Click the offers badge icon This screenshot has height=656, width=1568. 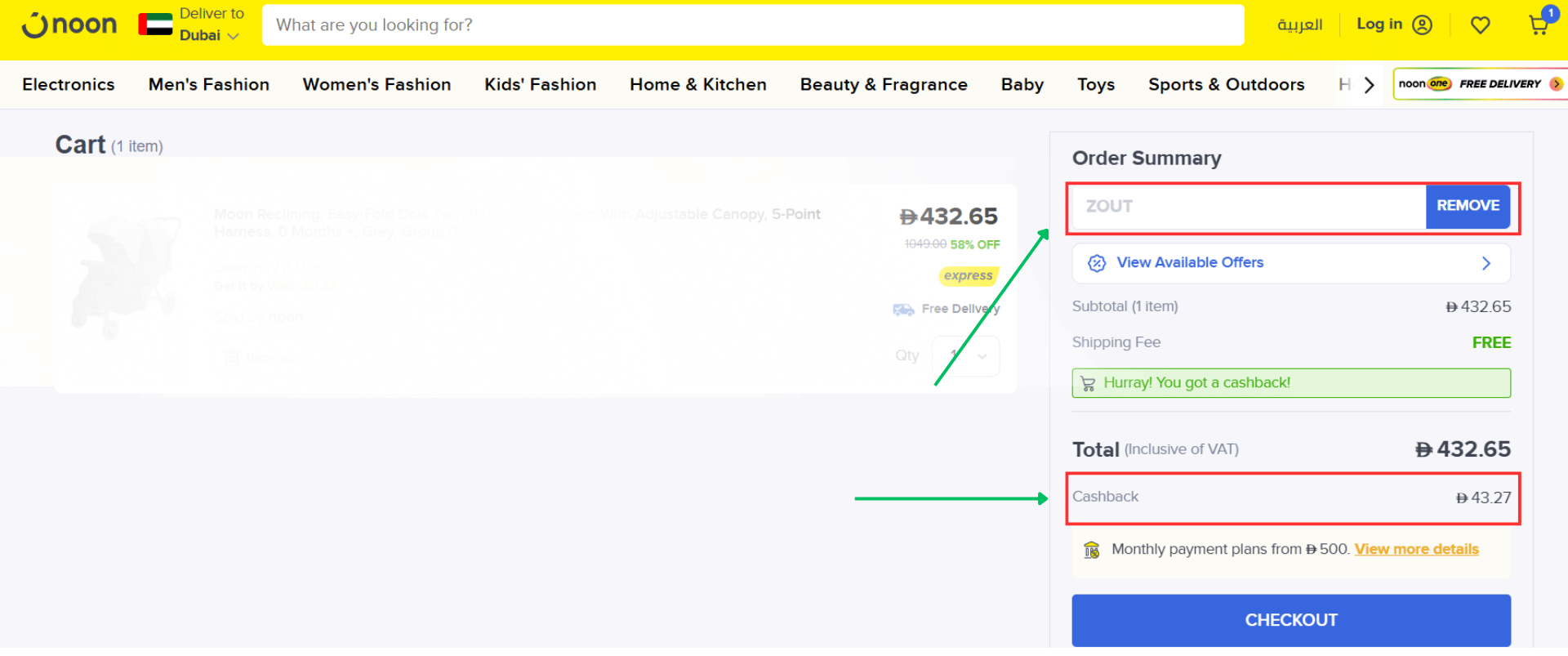tap(1097, 263)
